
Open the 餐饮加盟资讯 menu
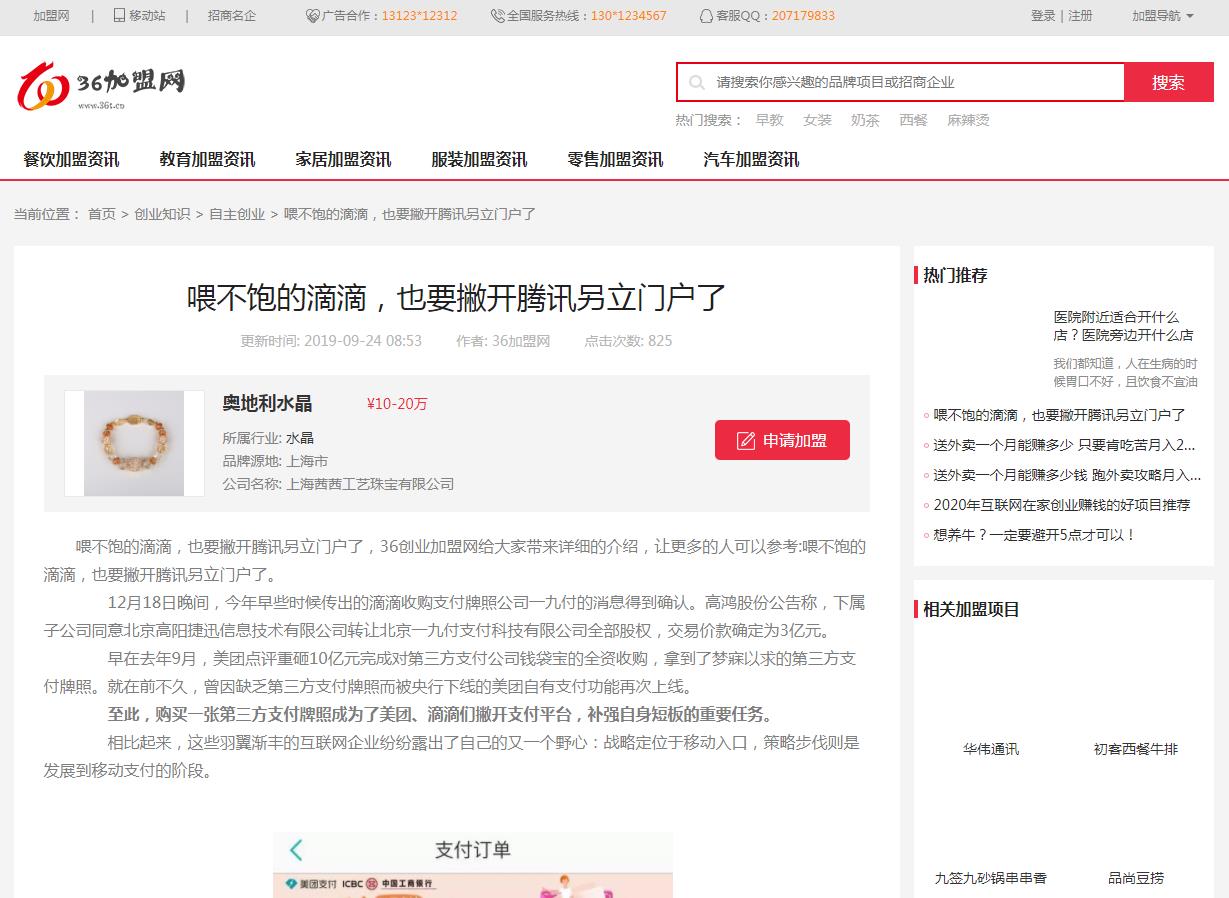(x=71, y=159)
